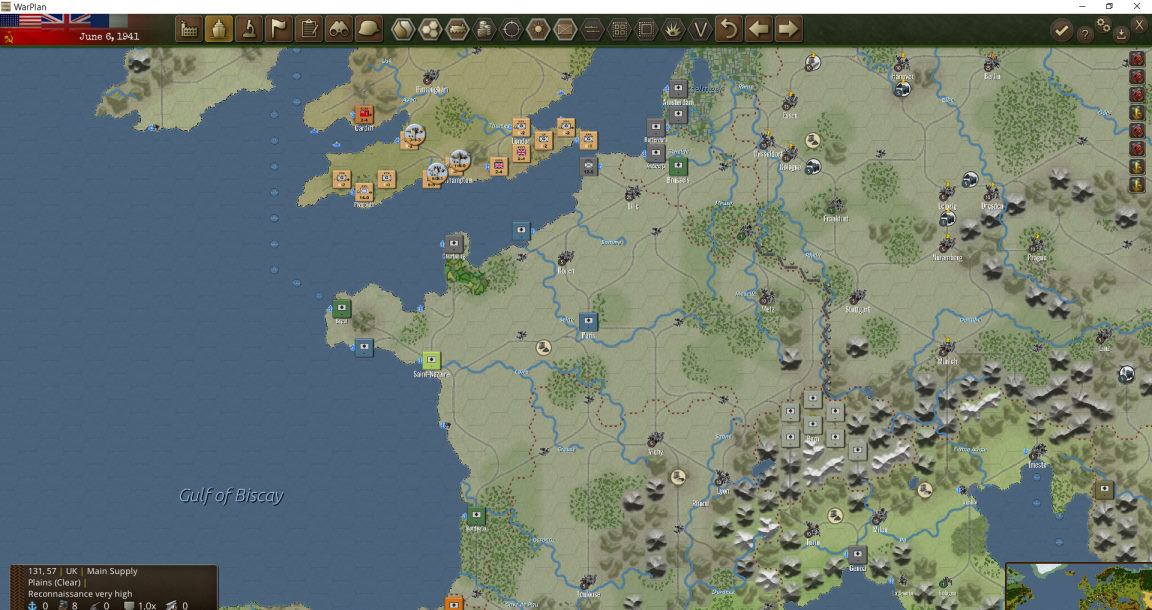Go to previous unit with left arrow
The height and width of the screenshot is (610, 1152).
(x=759, y=29)
